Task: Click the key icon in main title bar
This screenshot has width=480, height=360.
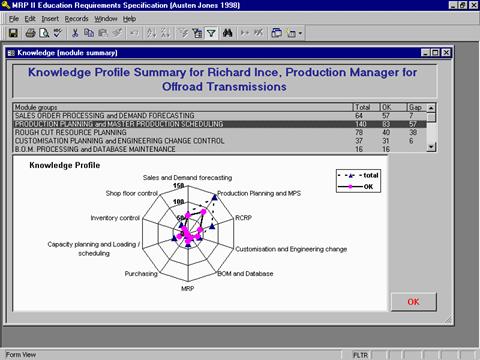Action: (x=6, y=5)
